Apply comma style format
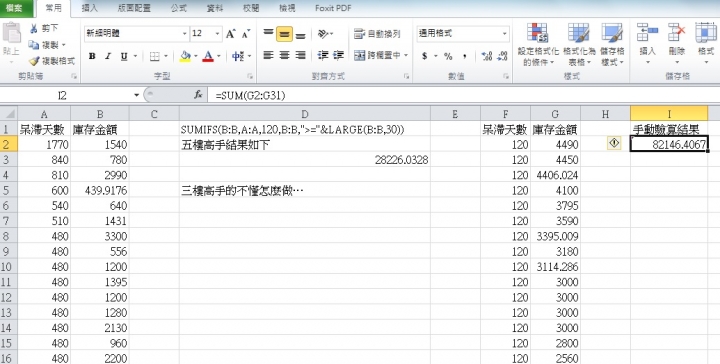Viewport: 720px width, 364px height. click(x=465, y=56)
